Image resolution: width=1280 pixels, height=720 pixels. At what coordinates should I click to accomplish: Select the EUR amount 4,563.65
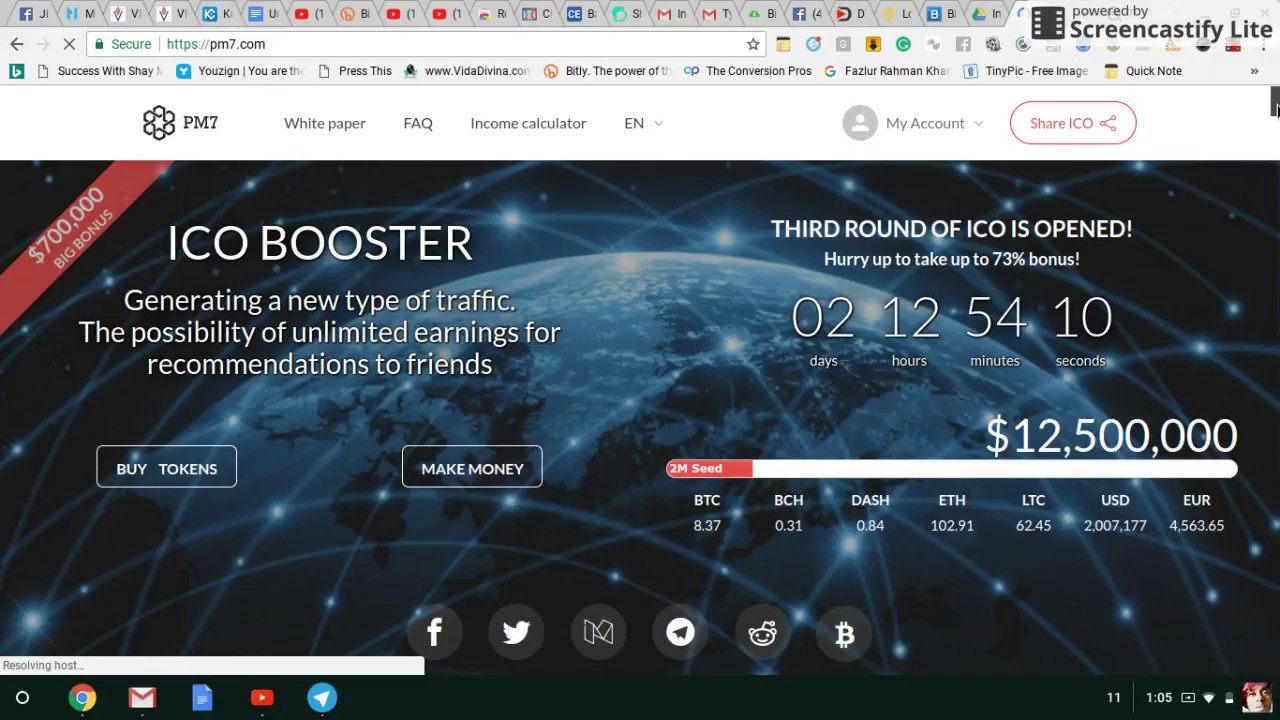(x=1196, y=525)
